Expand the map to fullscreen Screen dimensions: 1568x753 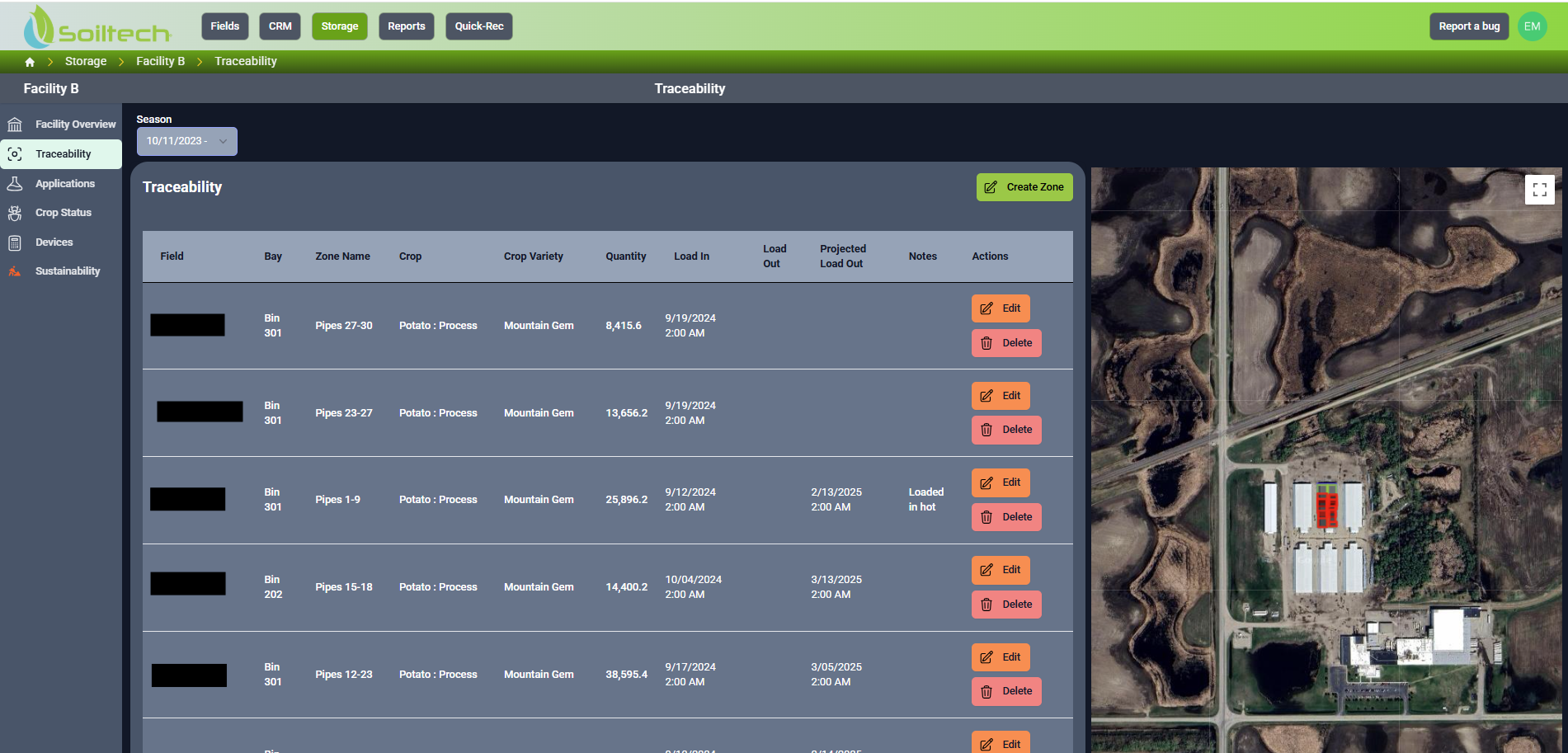click(1539, 190)
